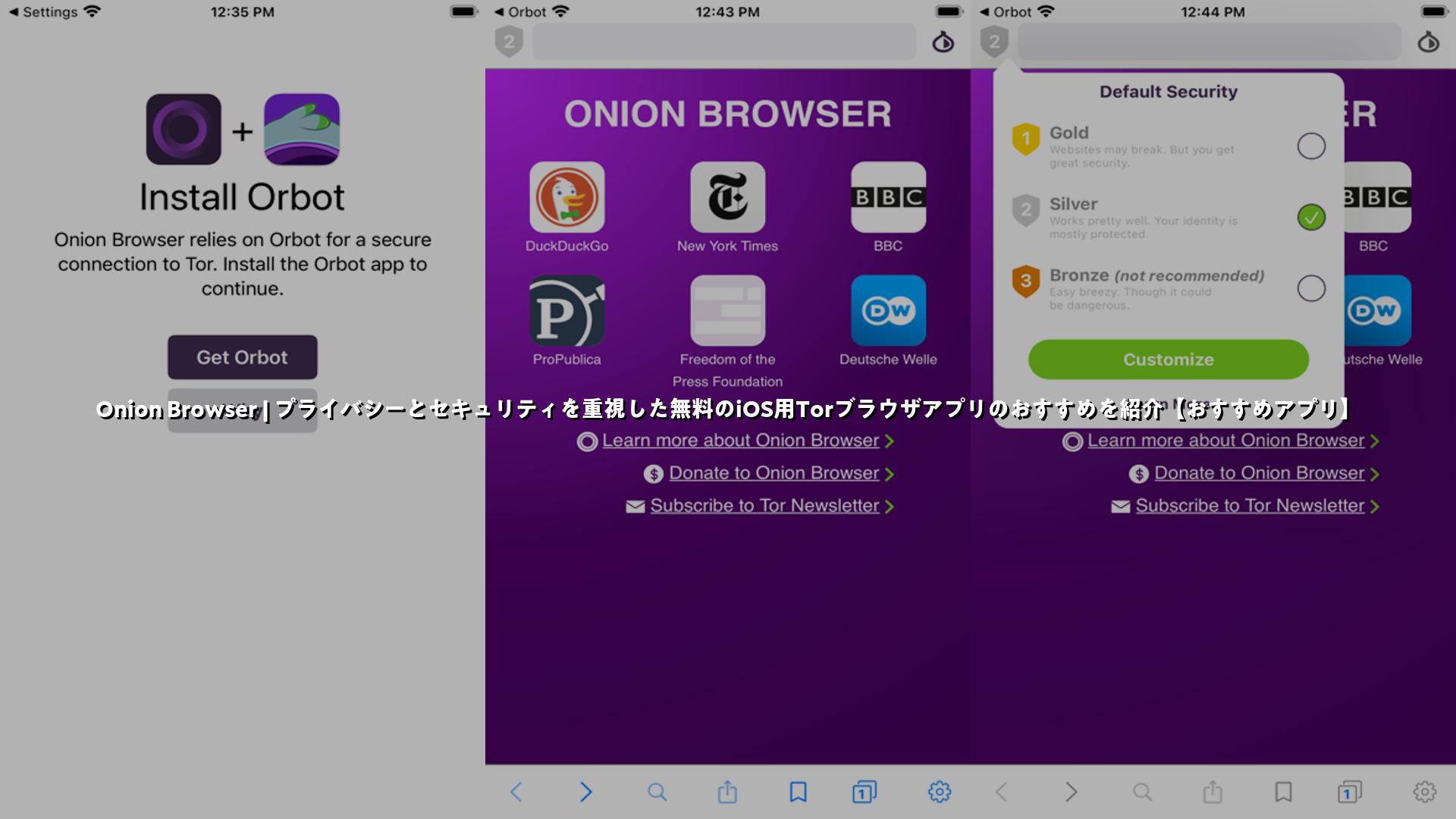The width and height of the screenshot is (1456, 819).
Task: Tap security level shield in right screen
Action: tap(994, 42)
